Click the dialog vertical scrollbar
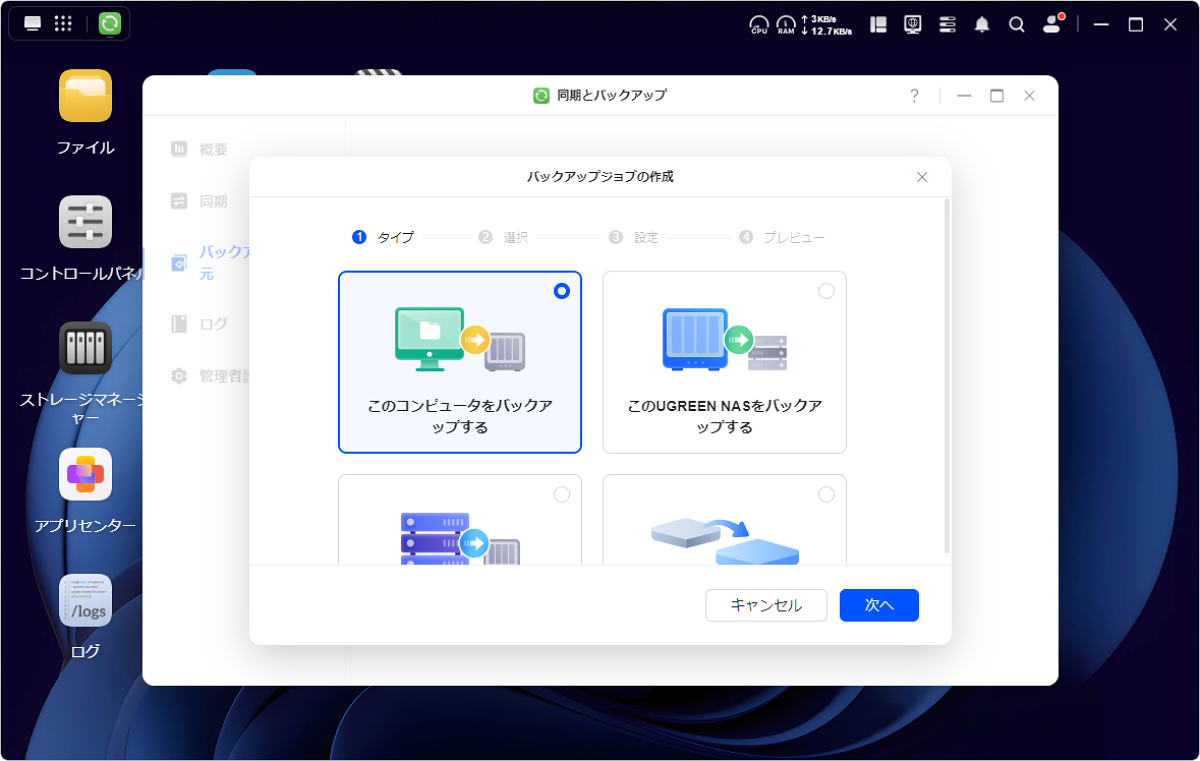 click(947, 375)
